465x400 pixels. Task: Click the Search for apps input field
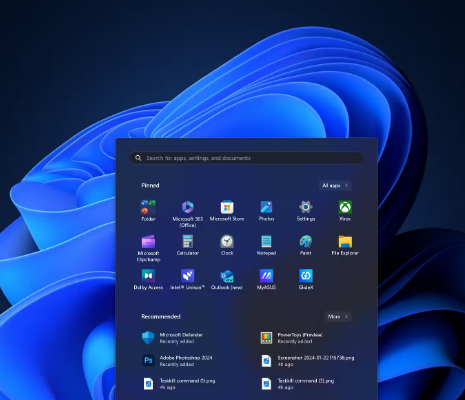click(x=246, y=158)
